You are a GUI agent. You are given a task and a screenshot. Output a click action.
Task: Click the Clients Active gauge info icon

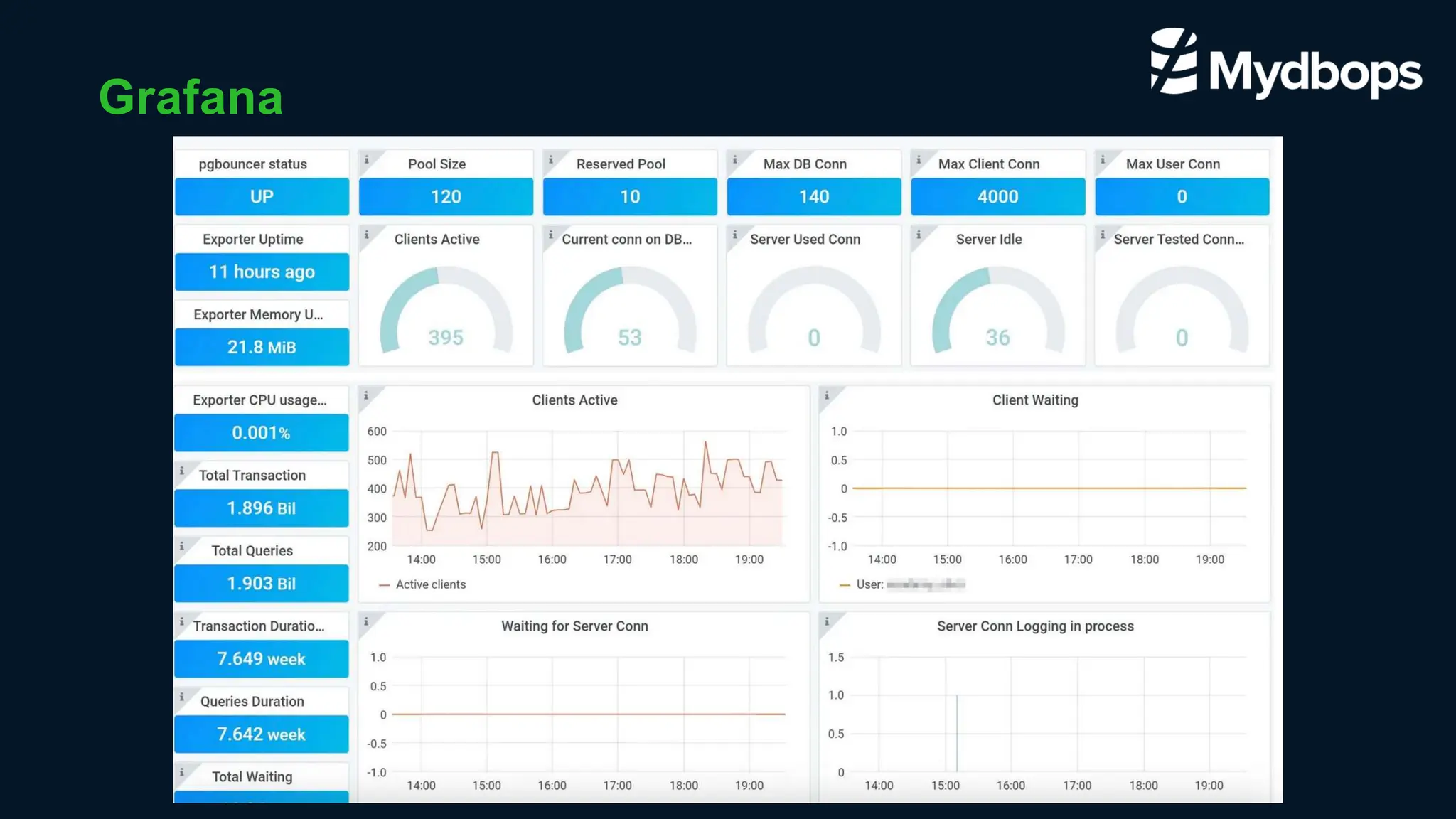367,235
